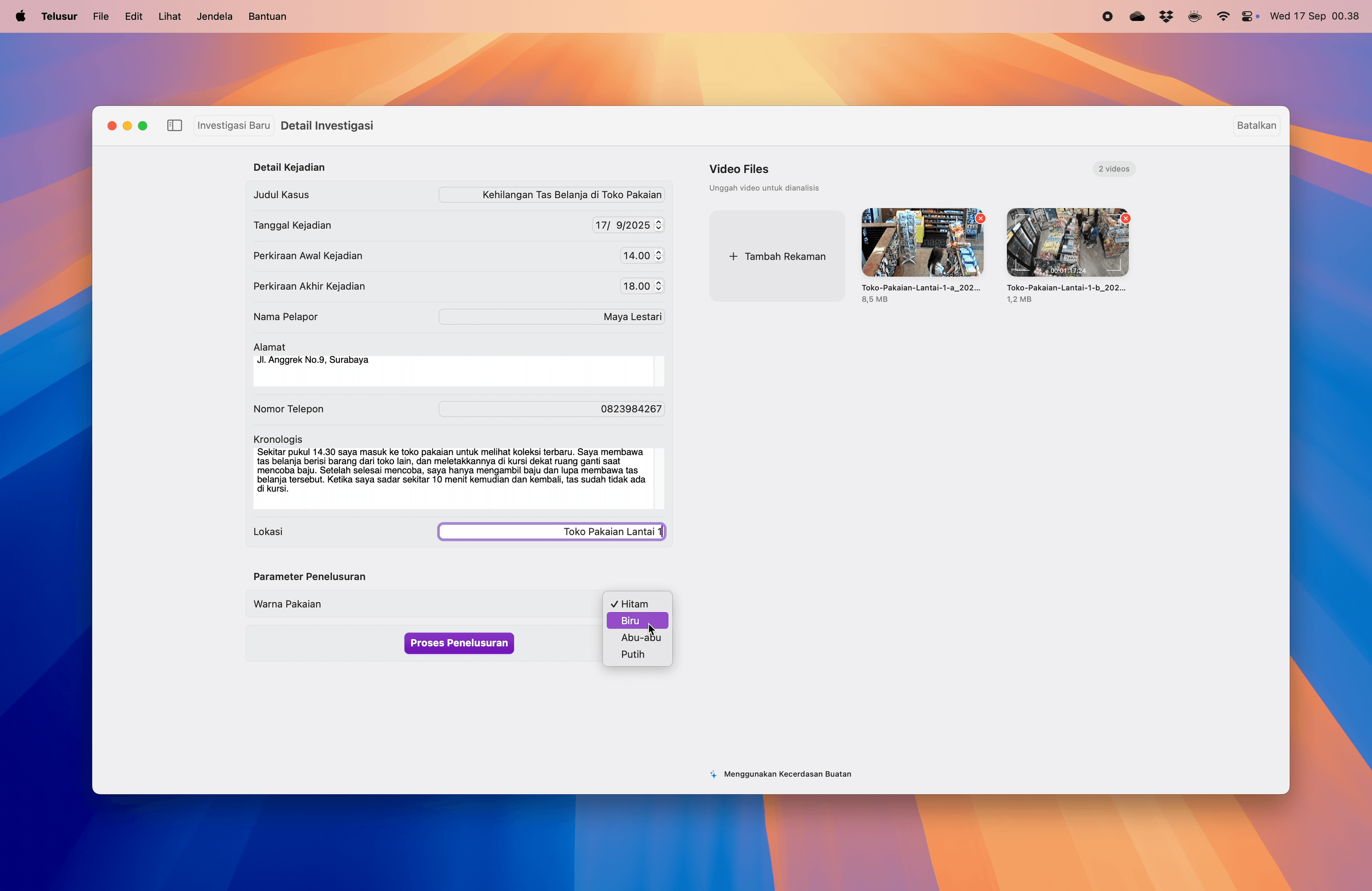Click the Toko-Pakaian-Lantai-1-a file name

point(921,288)
